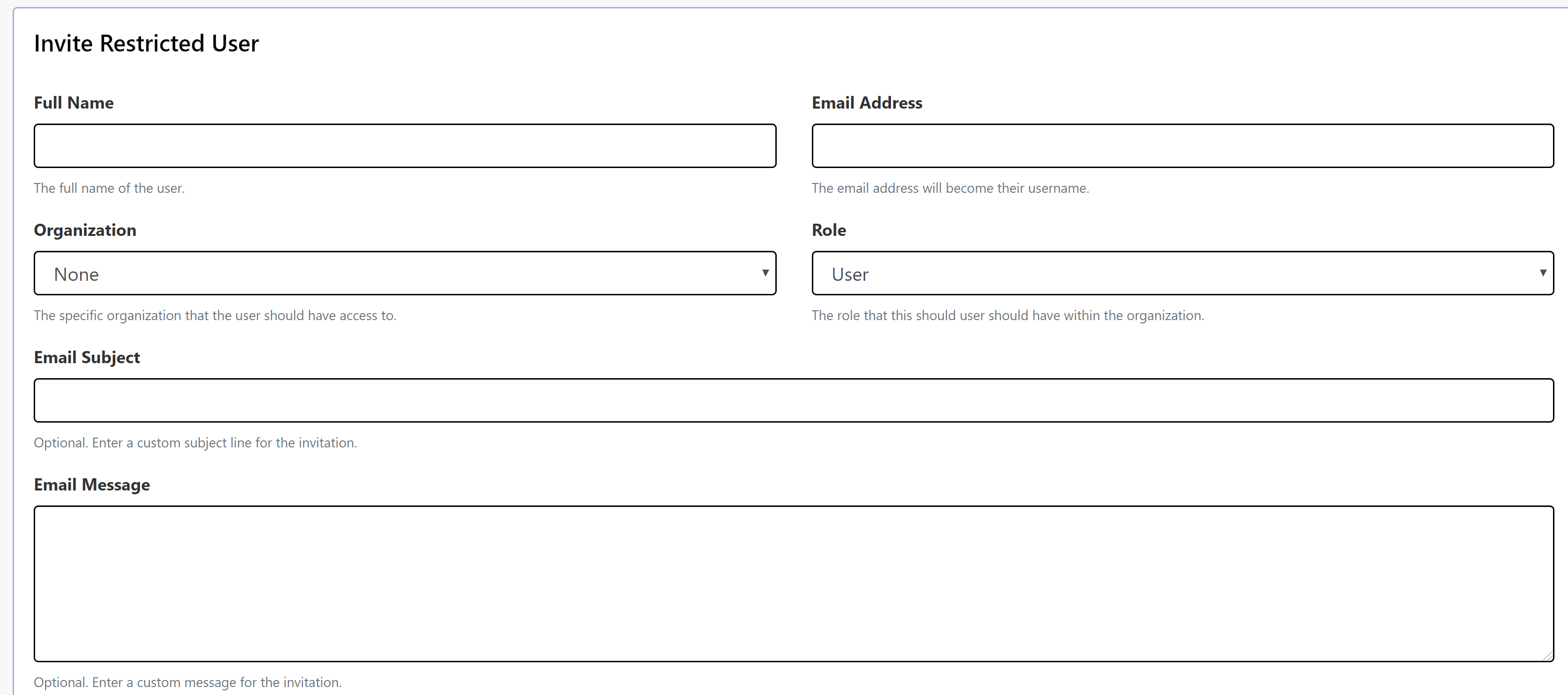Click the Email Address label
Image resolution: width=1568 pixels, height=695 pixels.
[867, 103]
